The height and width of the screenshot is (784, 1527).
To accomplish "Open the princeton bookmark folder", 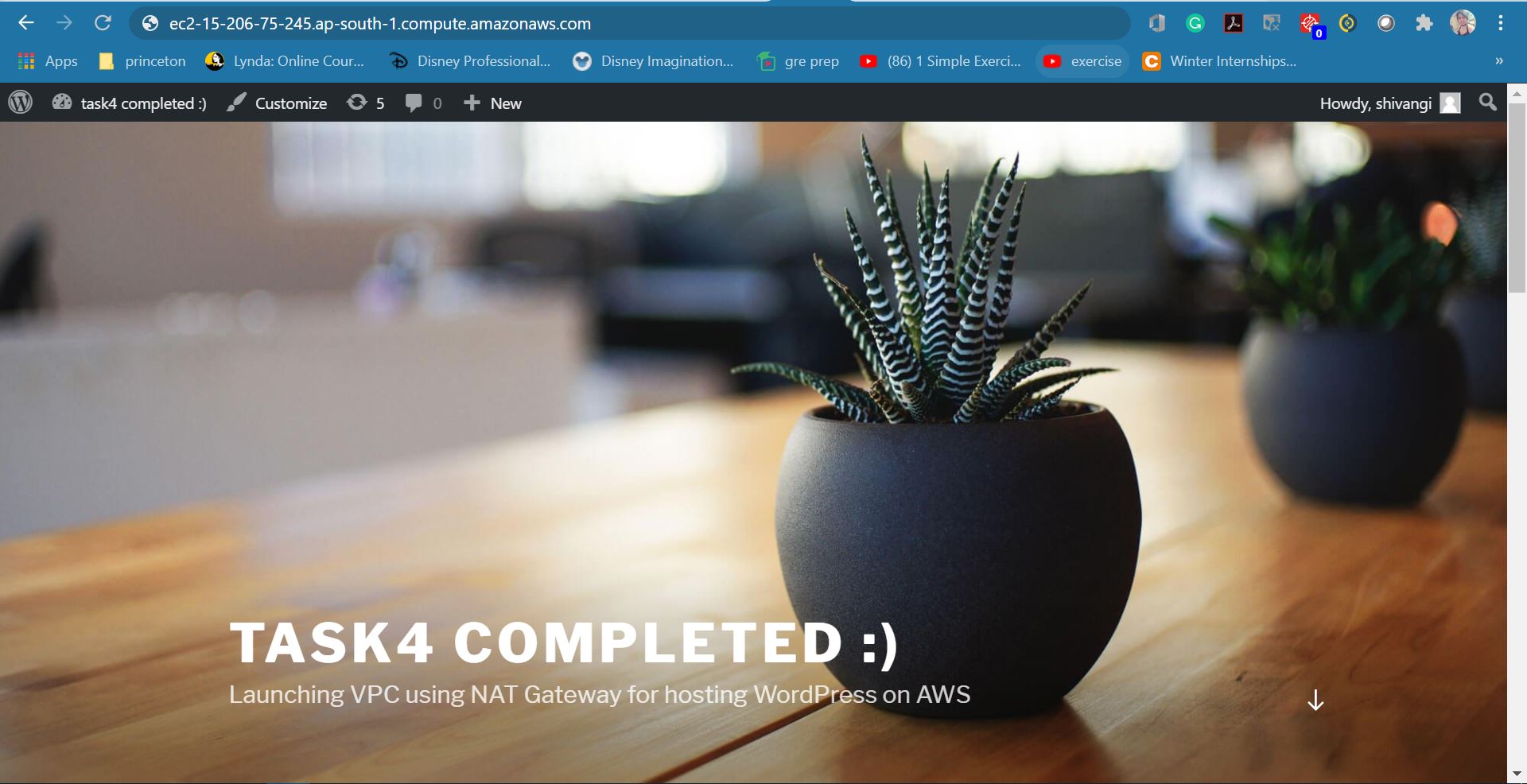I will pos(142,61).
